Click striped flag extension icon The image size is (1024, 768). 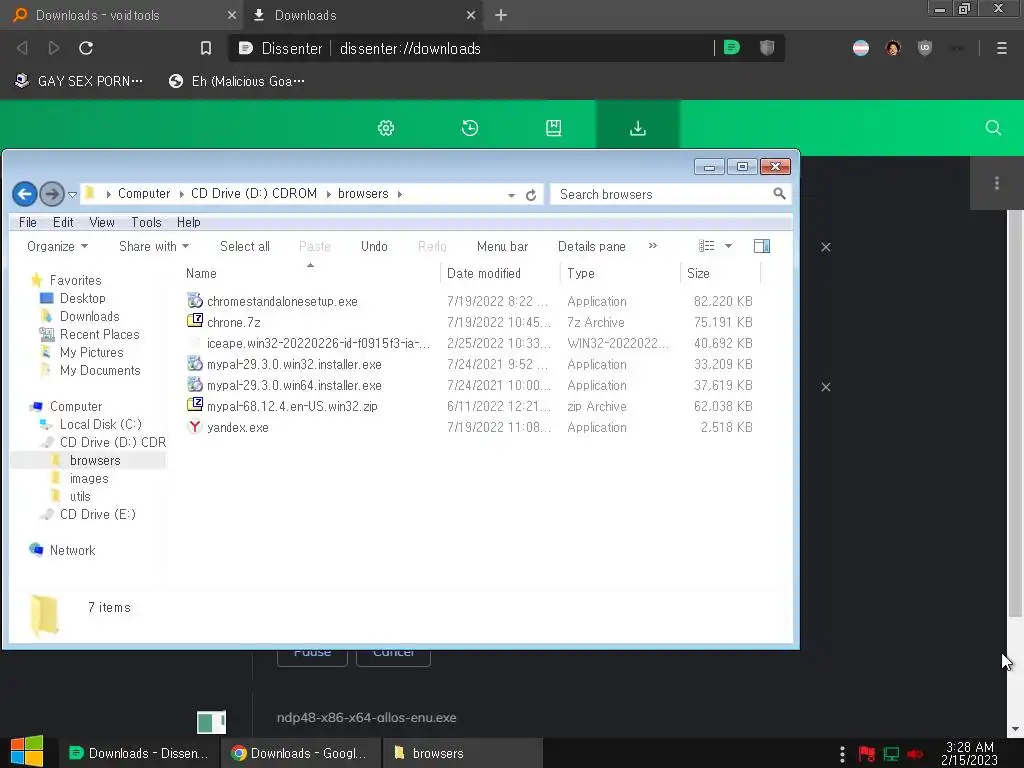(x=861, y=48)
